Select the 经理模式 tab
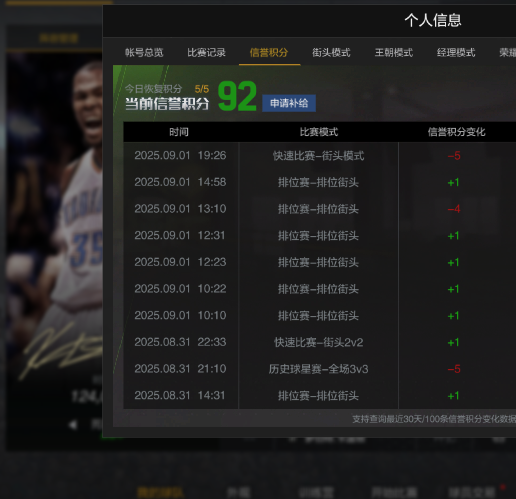 456,53
